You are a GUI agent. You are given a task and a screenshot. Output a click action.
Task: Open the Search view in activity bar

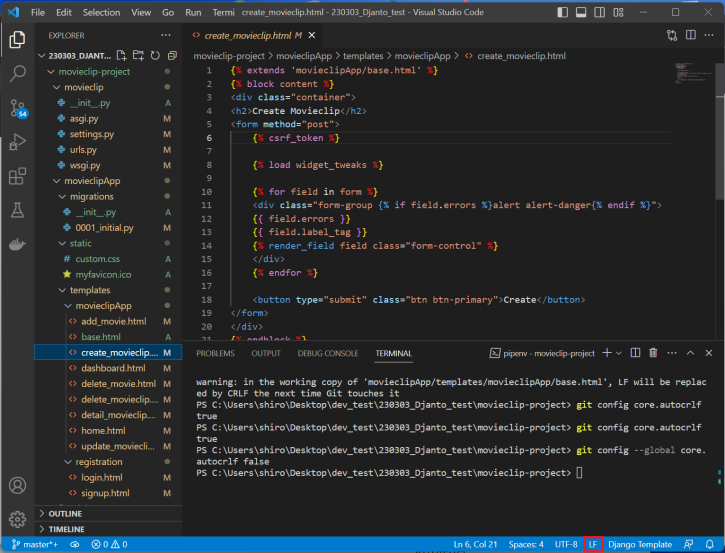coord(17,74)
